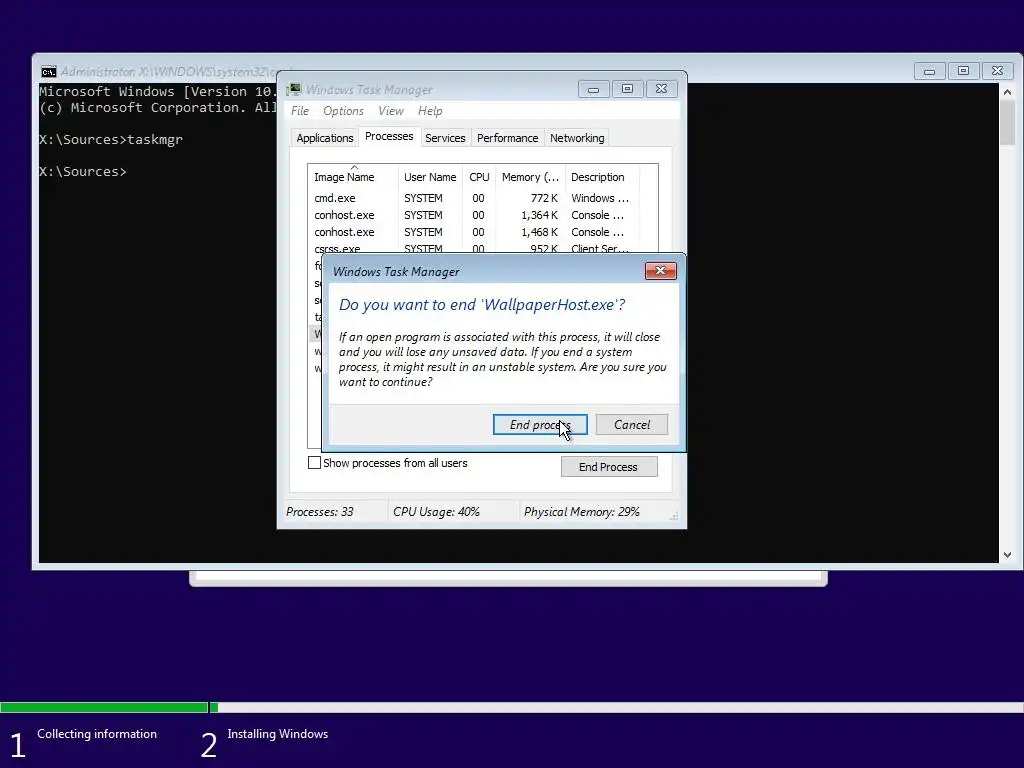Sort by Memory column header
Image resolution: width=1024 pixels, height=768 pixels.
point(530,177)
